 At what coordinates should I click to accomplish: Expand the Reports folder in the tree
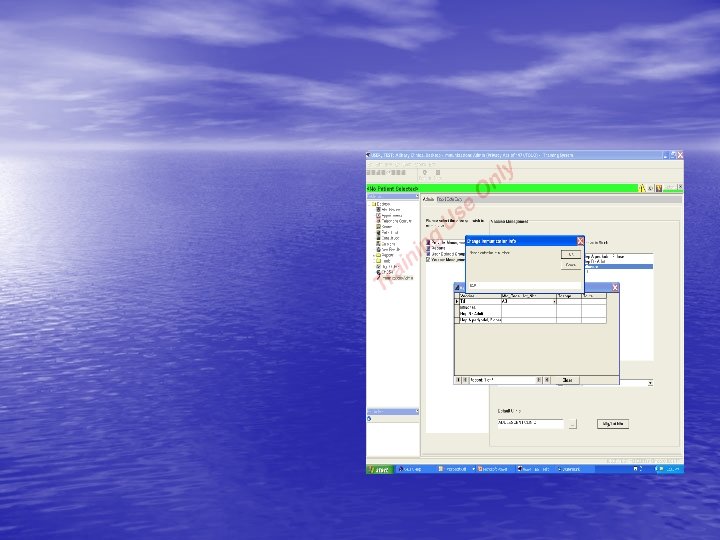click(x=374, y=255)
